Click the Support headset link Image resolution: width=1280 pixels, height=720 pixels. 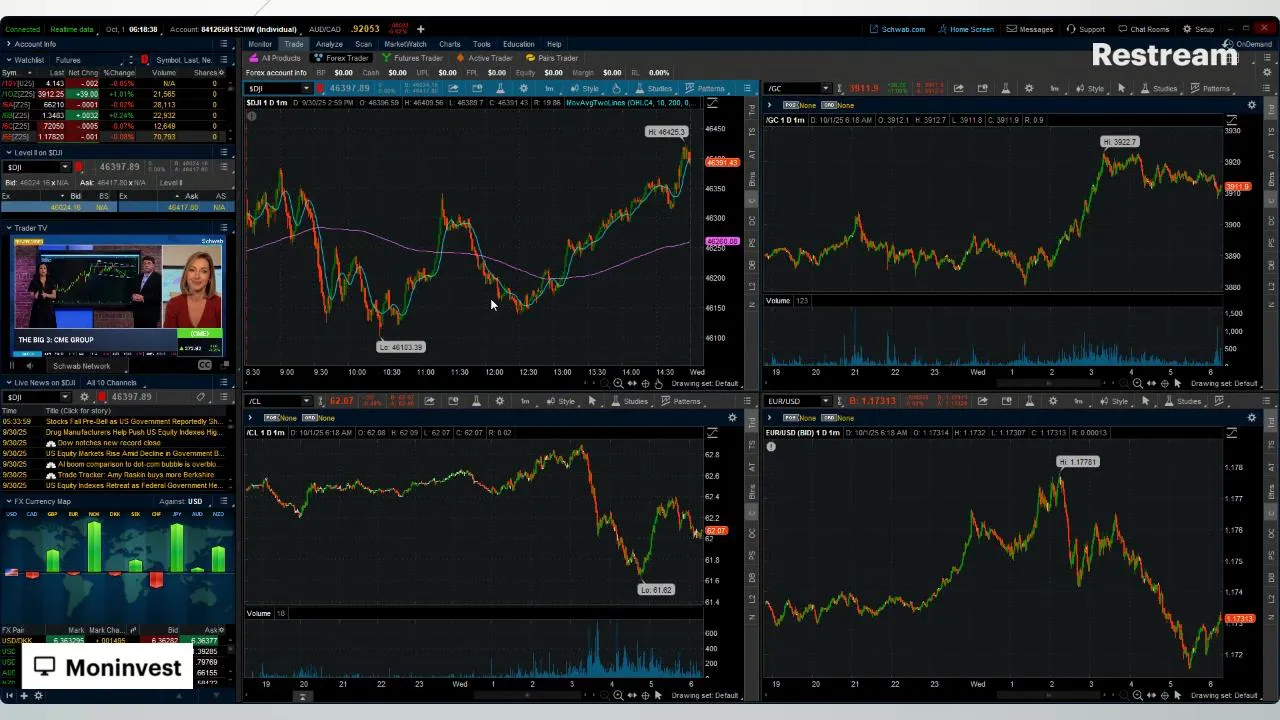tap(1085, 29)
